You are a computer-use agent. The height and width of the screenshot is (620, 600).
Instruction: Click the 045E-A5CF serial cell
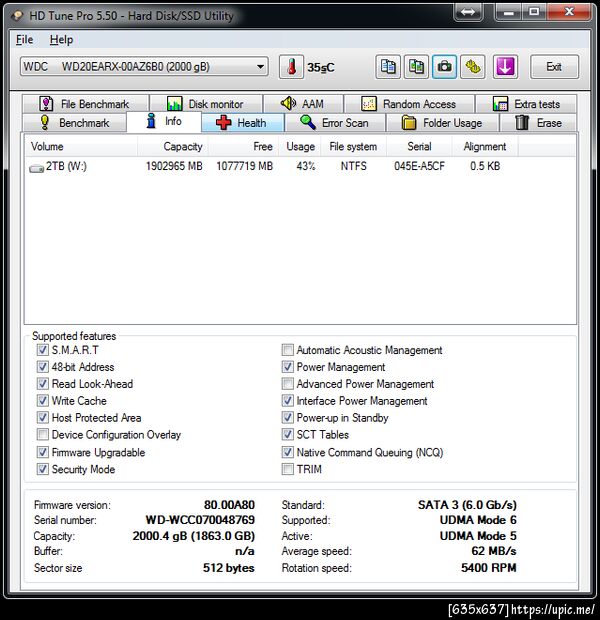(419, 166)
